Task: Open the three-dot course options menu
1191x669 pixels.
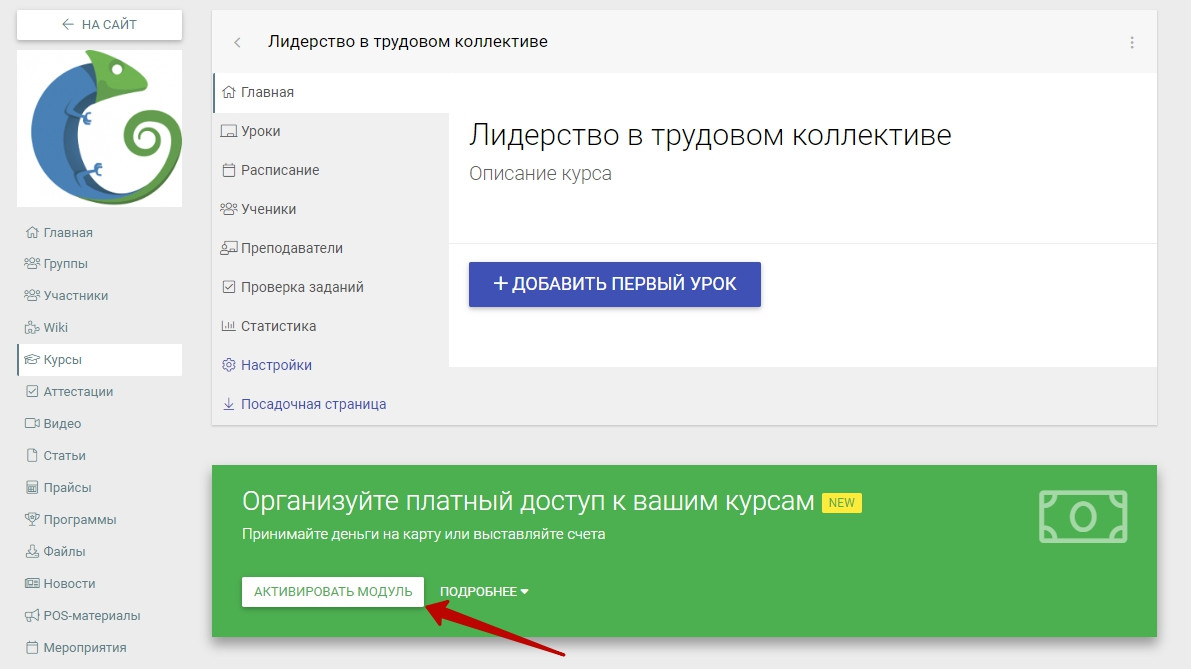Action: click(x=1132, y=42)
